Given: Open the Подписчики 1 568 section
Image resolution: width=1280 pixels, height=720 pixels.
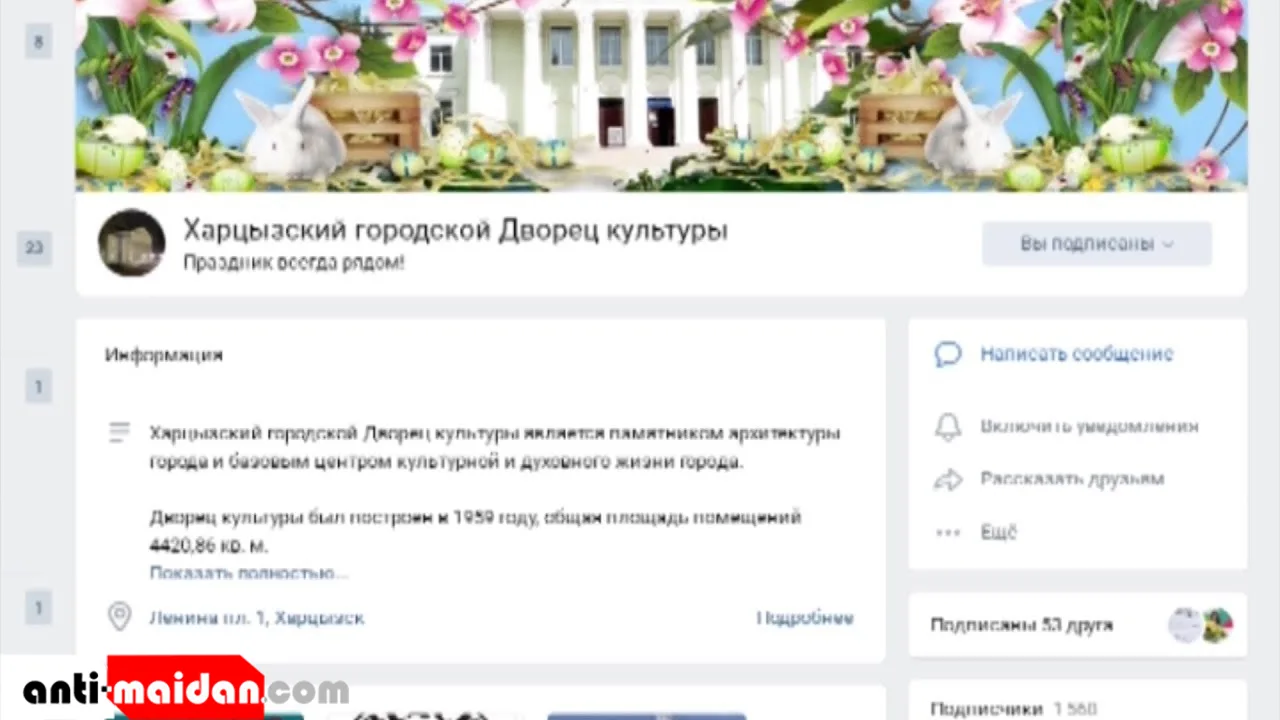Looking at the screenshot, I should pyautogui.click(x=1013, y=709).
